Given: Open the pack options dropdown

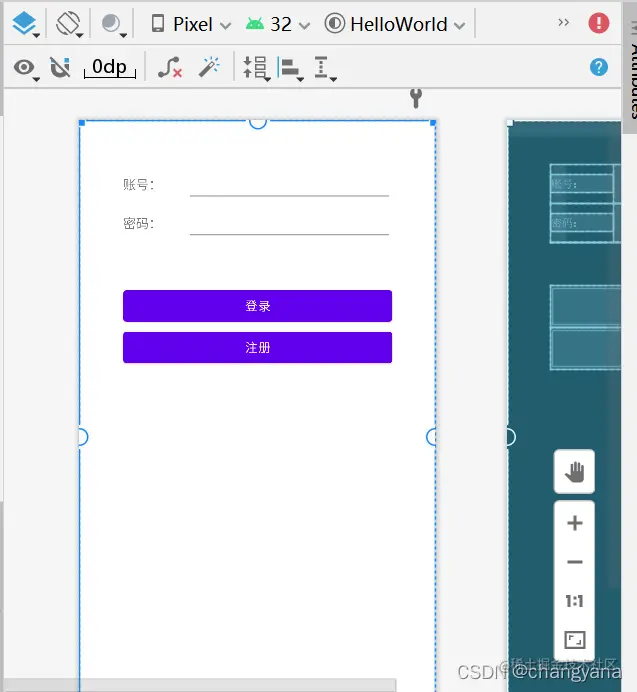Looking at the screenshot, I should [x=256, y=68].
